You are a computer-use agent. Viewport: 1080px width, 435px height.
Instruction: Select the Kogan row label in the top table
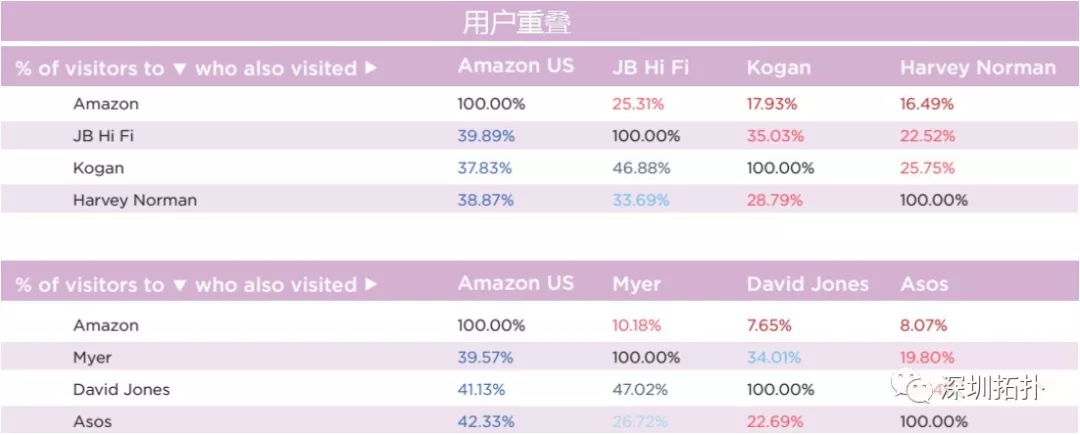pos(98,168)
